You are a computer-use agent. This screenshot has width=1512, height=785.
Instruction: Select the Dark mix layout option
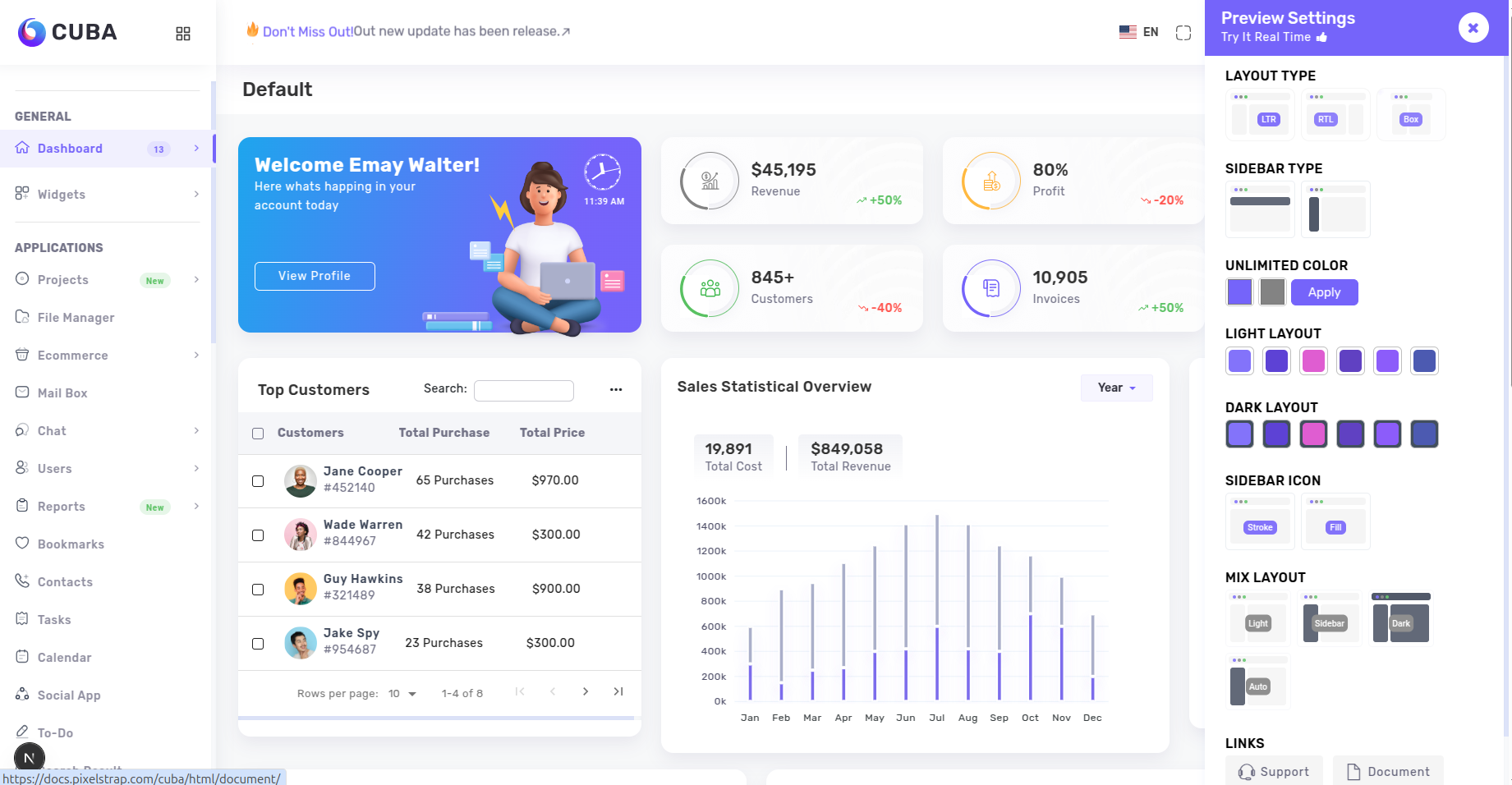(1401, 617)
